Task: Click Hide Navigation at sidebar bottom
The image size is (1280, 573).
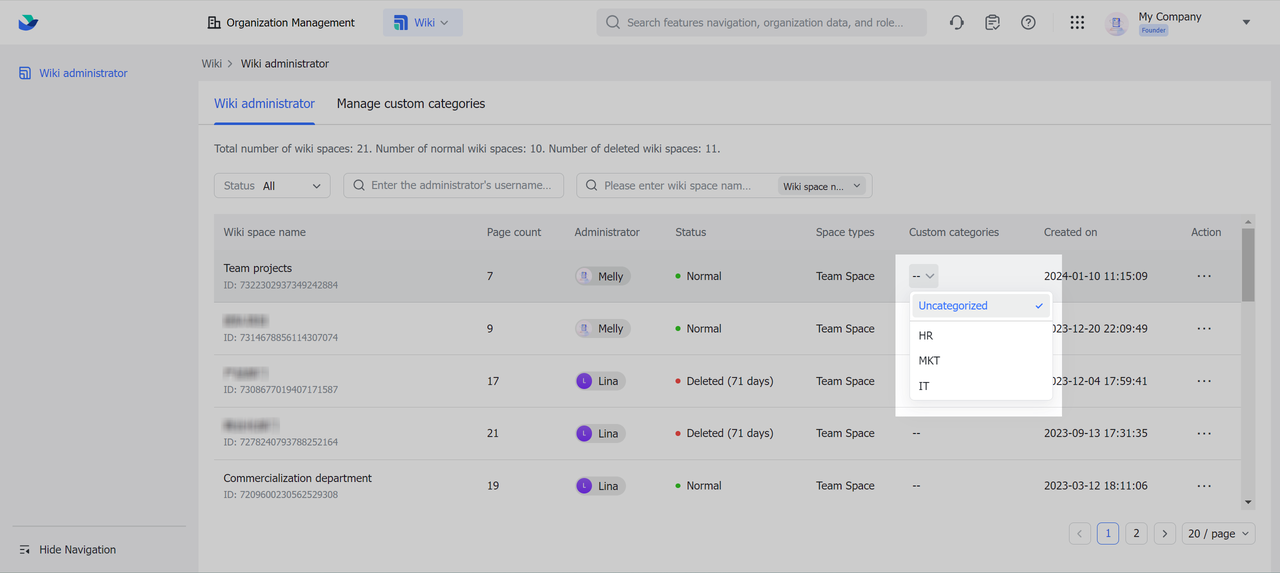Action: [x=68, y=550]
